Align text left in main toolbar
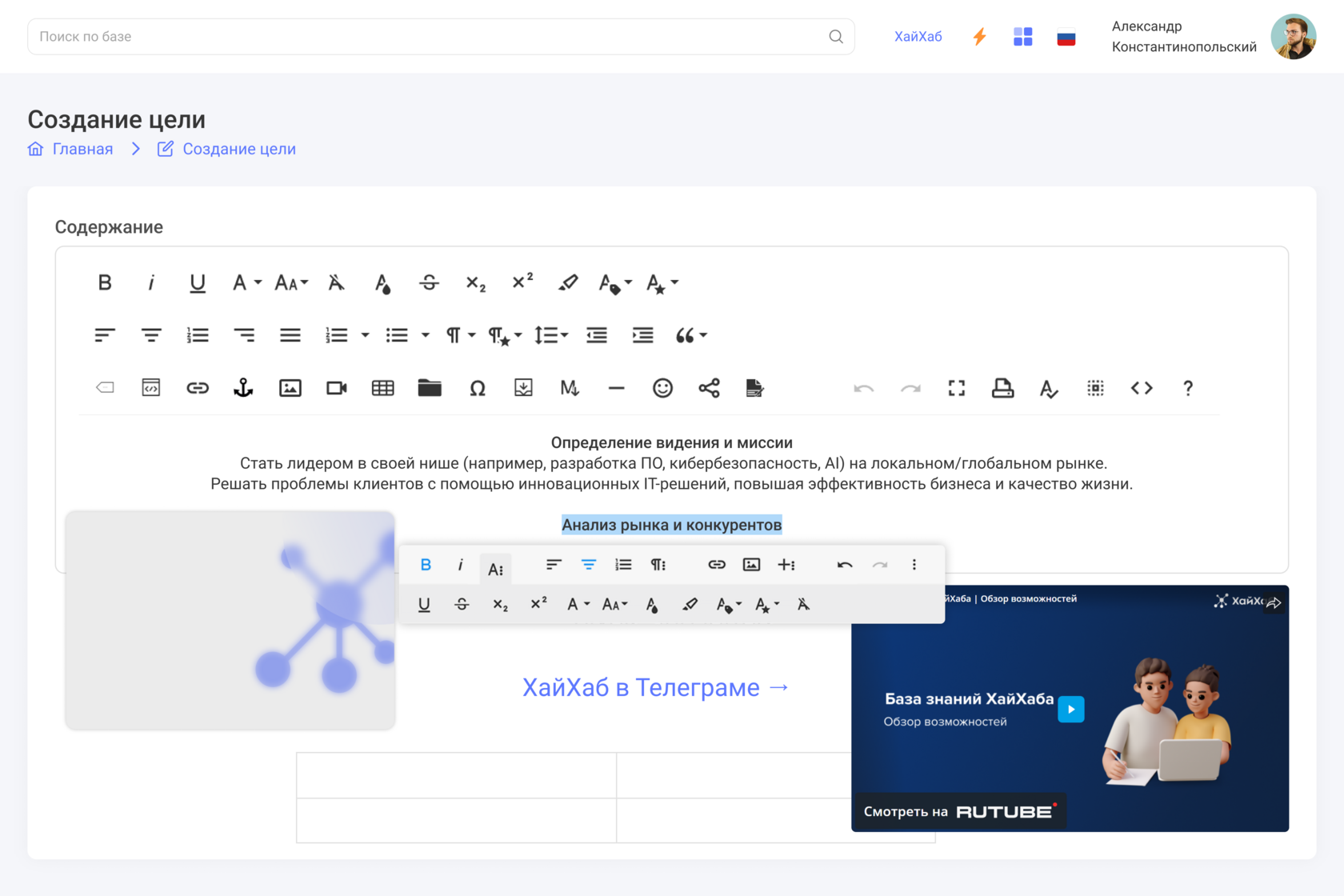The width and height of the screenshot is (1344, 896). pyautogui.click(x=105, y=335)
